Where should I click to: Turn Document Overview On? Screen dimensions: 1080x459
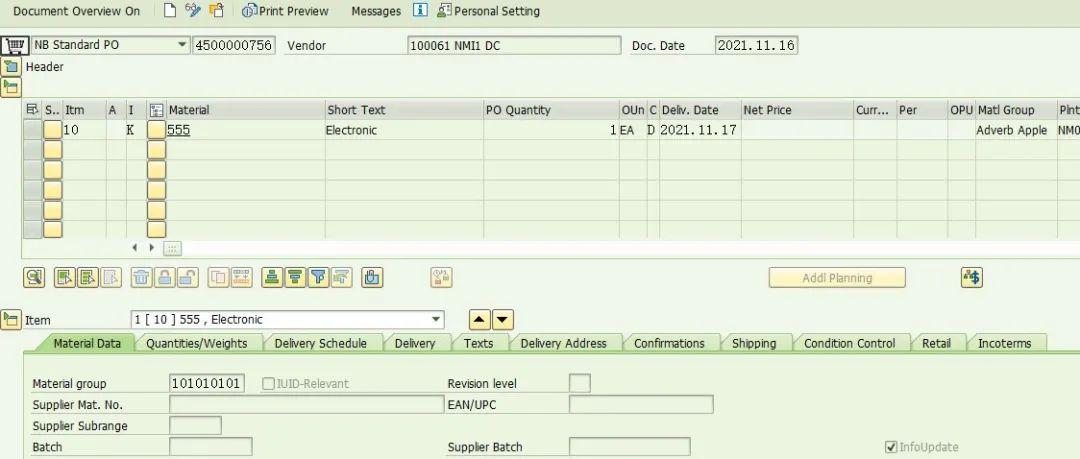click(x=76, y=11)
